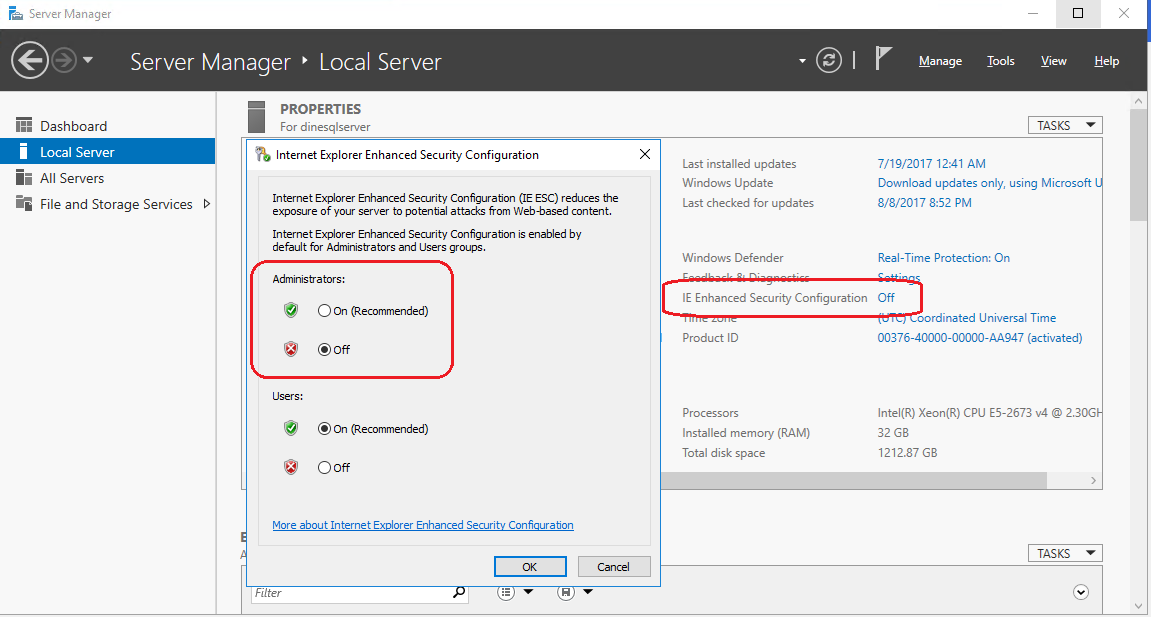Image resolution: width=1151 pixels, height=617 pixels.
Task: Open the Download updates only Windows Update link
Action: 990,183
